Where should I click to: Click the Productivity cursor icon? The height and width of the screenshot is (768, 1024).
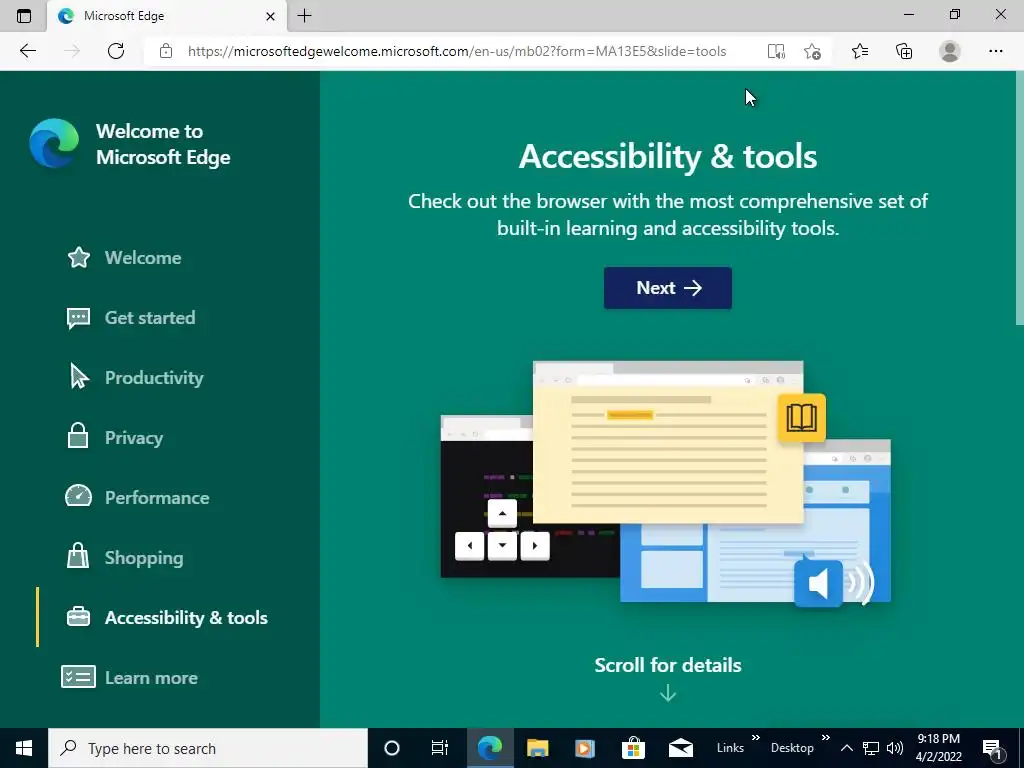(79, 377)
